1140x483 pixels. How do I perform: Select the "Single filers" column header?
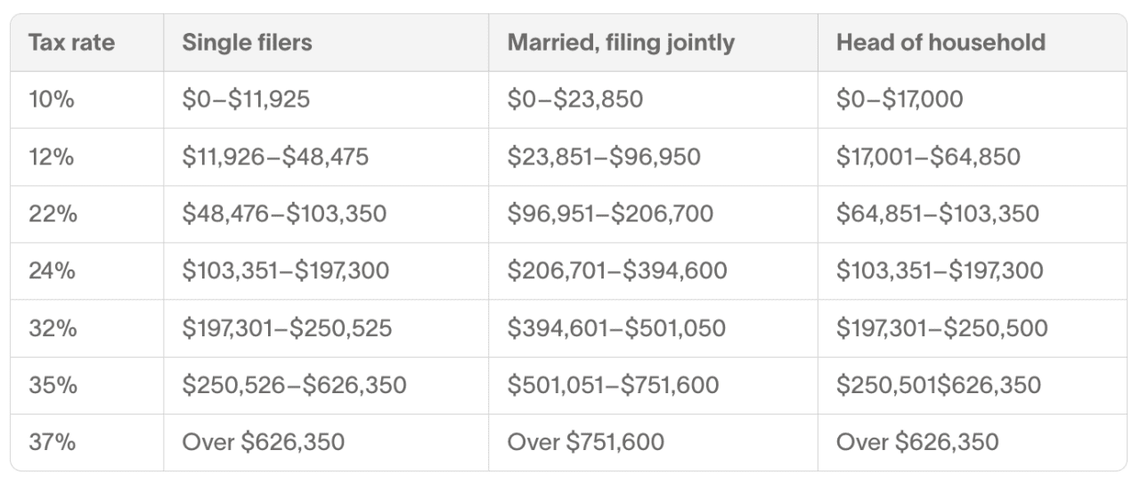tap(247, 43)
